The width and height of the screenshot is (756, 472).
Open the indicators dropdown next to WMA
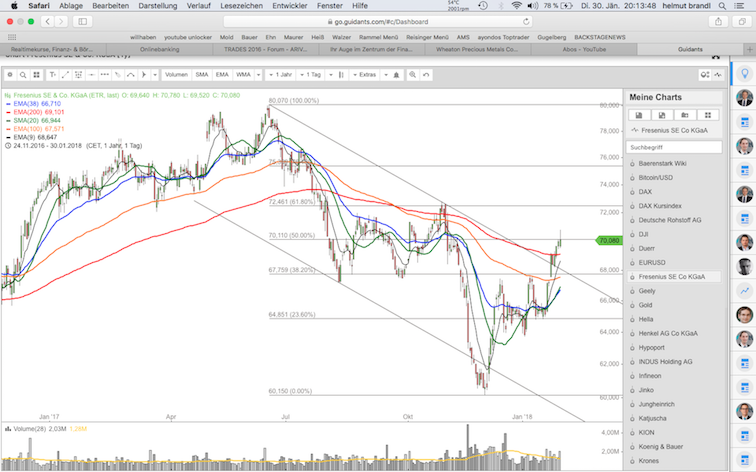coord(258,75)
